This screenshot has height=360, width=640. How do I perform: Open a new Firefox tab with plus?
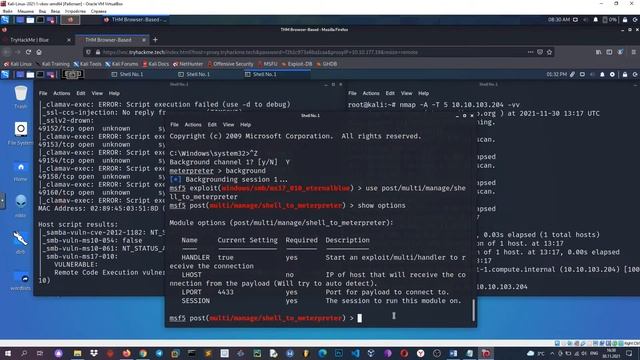pos(155,40)
